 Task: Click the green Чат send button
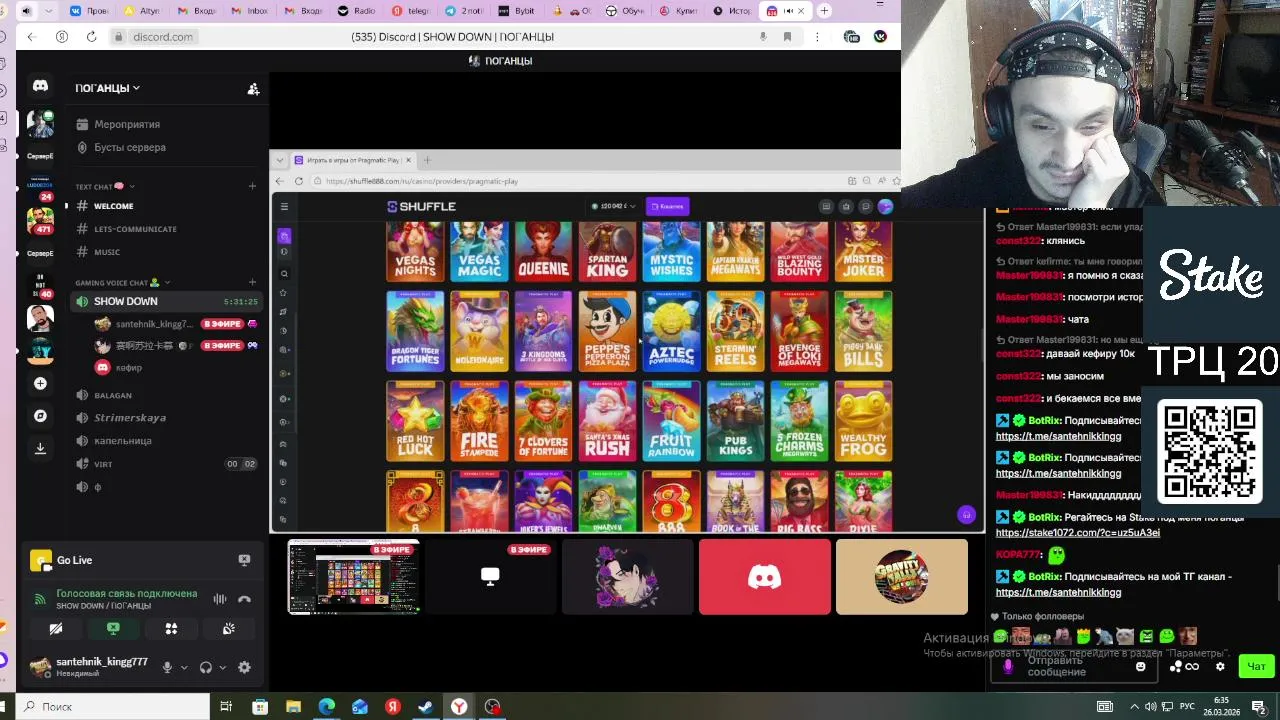click(1256, 666)
